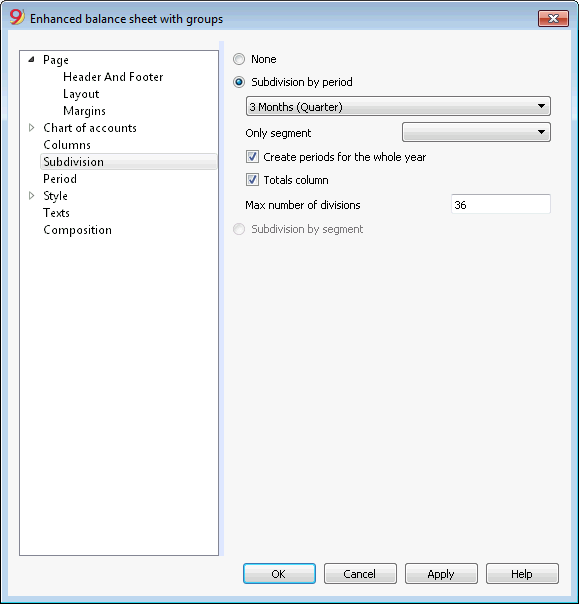
Task: Go to the Margins section
Action: [84, 111]
